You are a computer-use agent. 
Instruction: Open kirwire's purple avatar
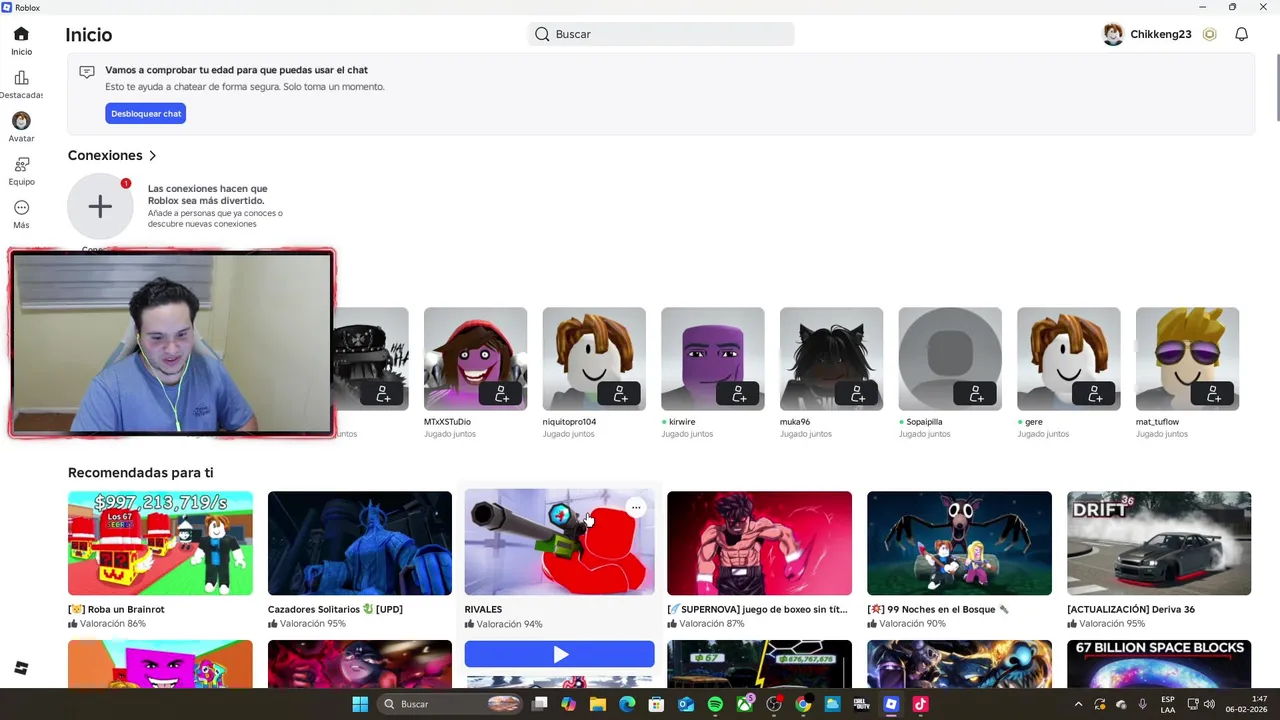click(713, 359)
